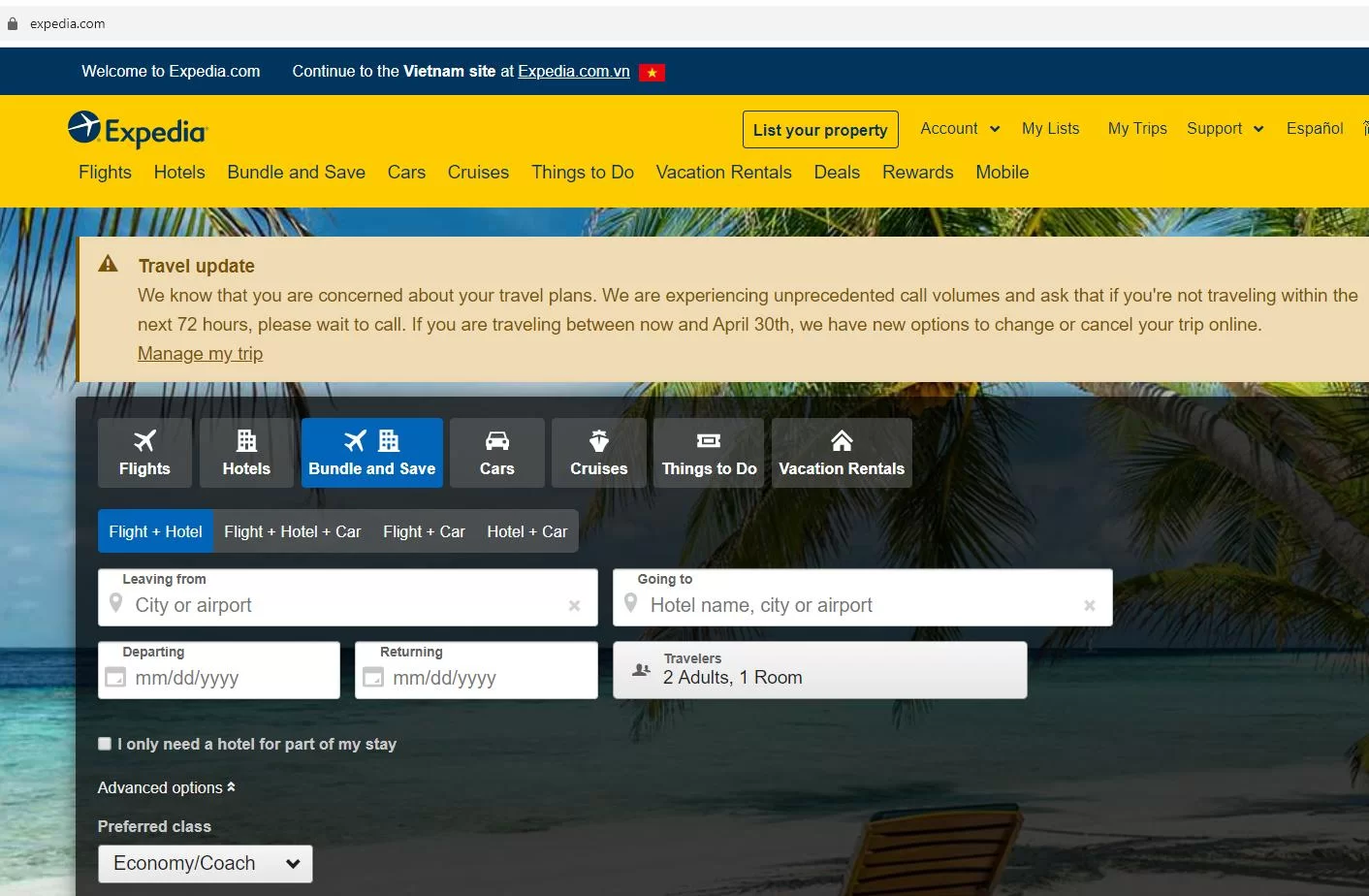Viewport: 1369px width, 896px height.
Task: Open Vacation Rentals in top navigation
Action: click(724, 173)
